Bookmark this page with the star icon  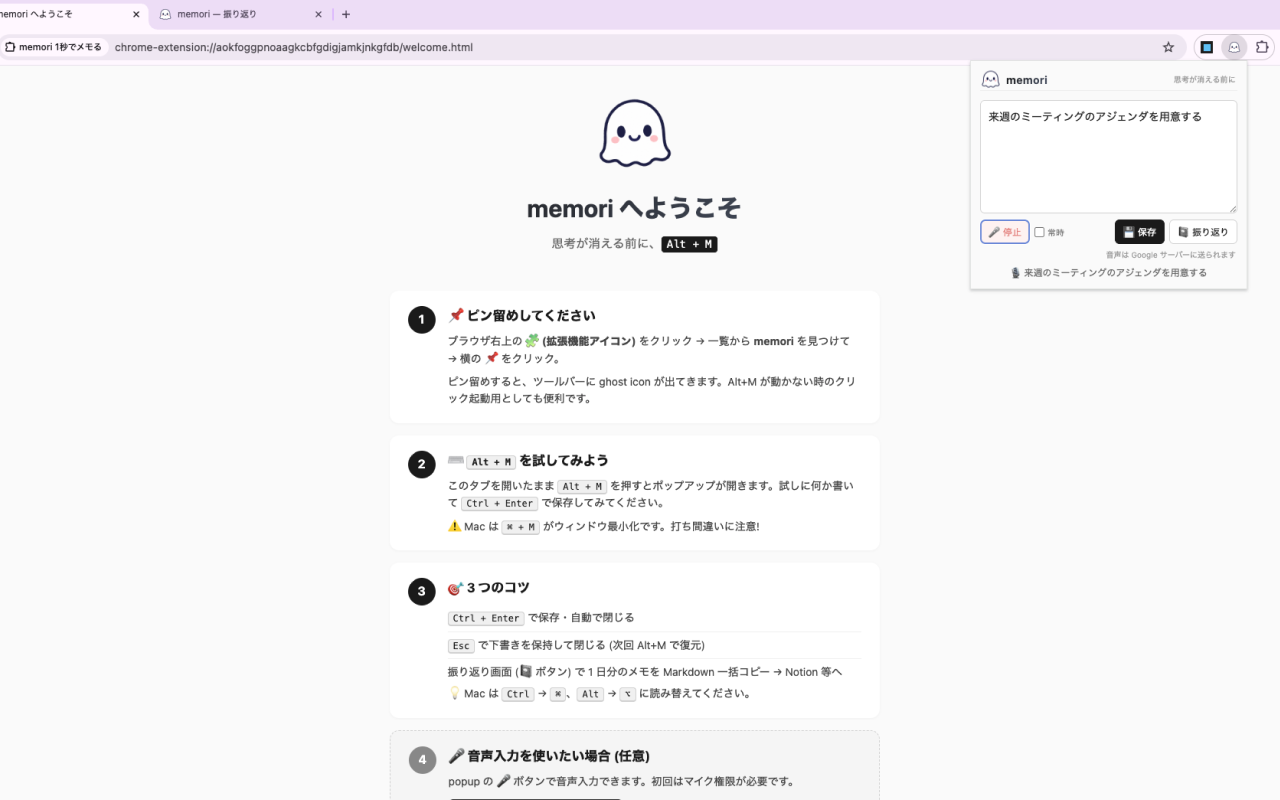point(1168,47)
